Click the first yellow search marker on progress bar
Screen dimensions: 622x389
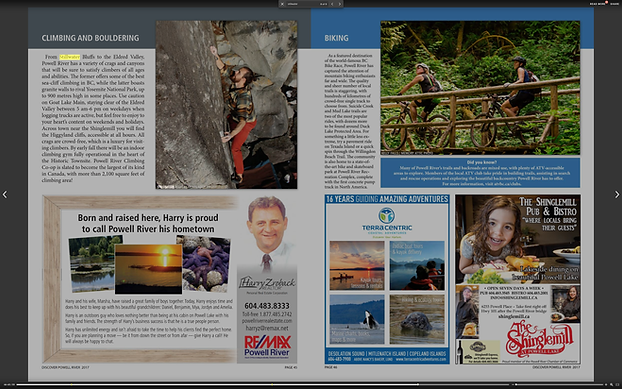coord(71,384)
